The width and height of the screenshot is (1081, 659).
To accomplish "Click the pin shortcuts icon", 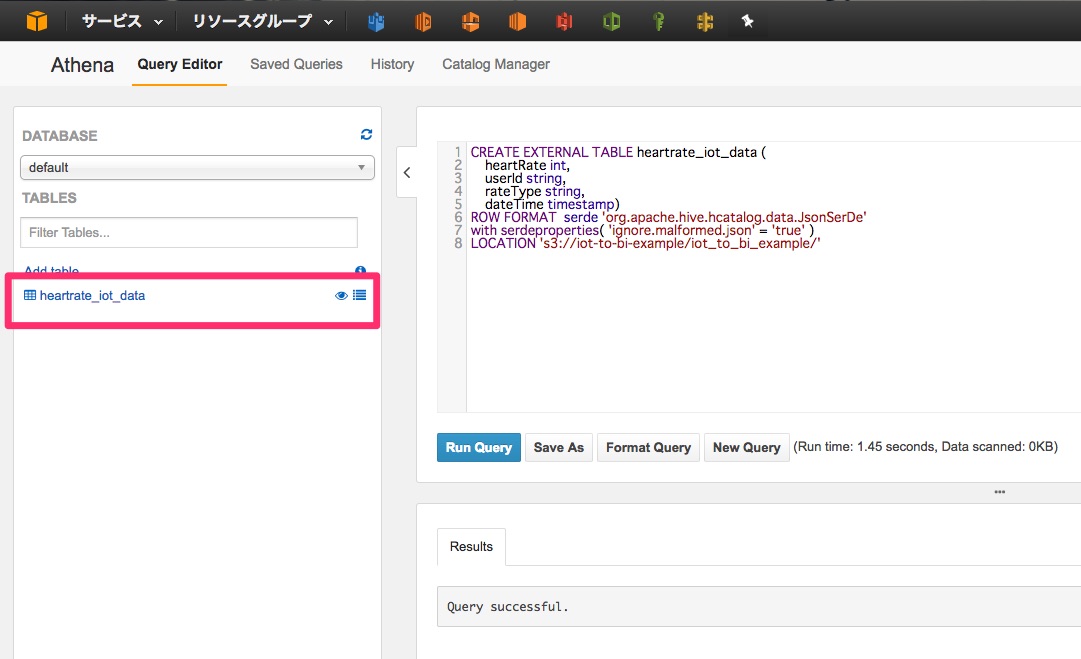I will pyautogui.click(x=747, y=21).
